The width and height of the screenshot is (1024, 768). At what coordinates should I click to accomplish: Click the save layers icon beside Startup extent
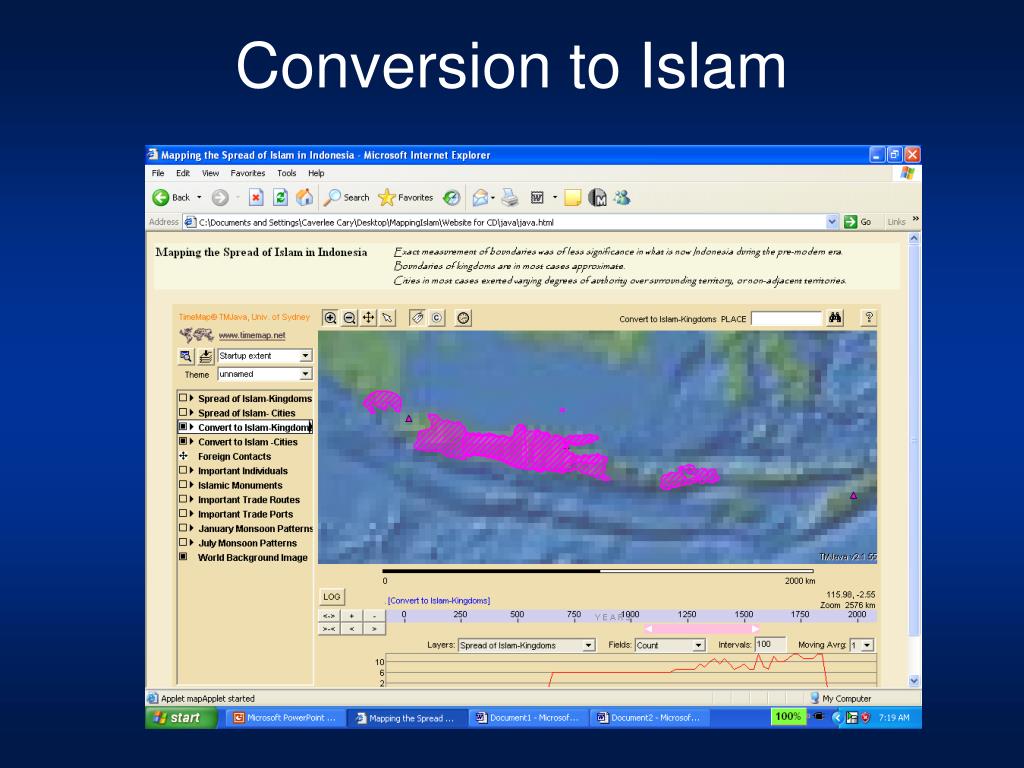click(206, 356)
